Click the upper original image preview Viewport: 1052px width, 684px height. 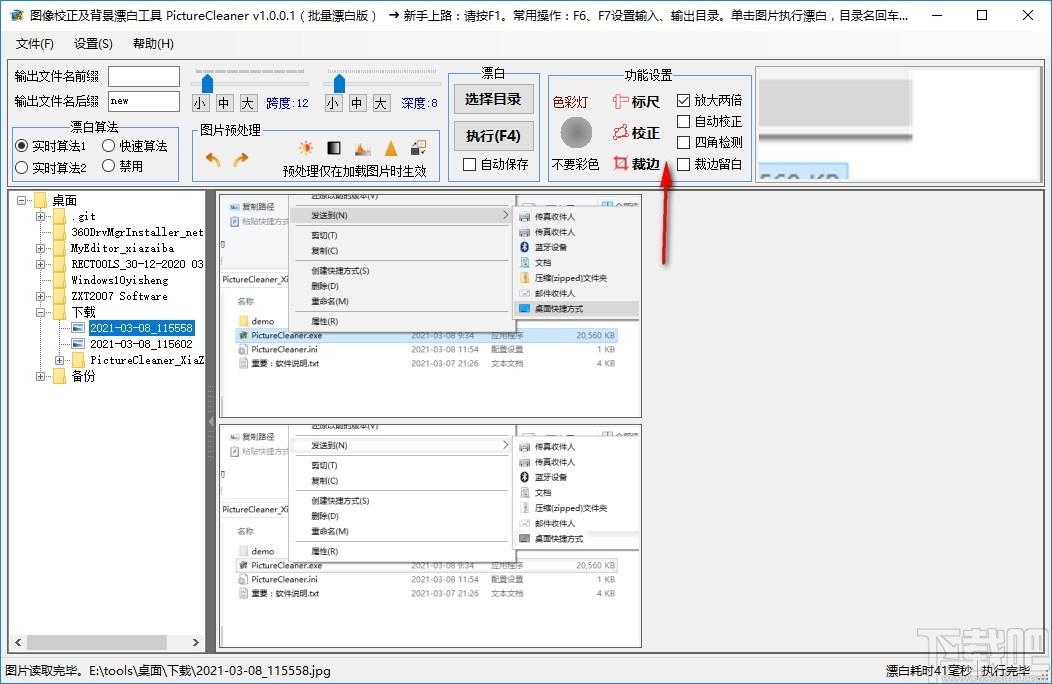(430, 307)
